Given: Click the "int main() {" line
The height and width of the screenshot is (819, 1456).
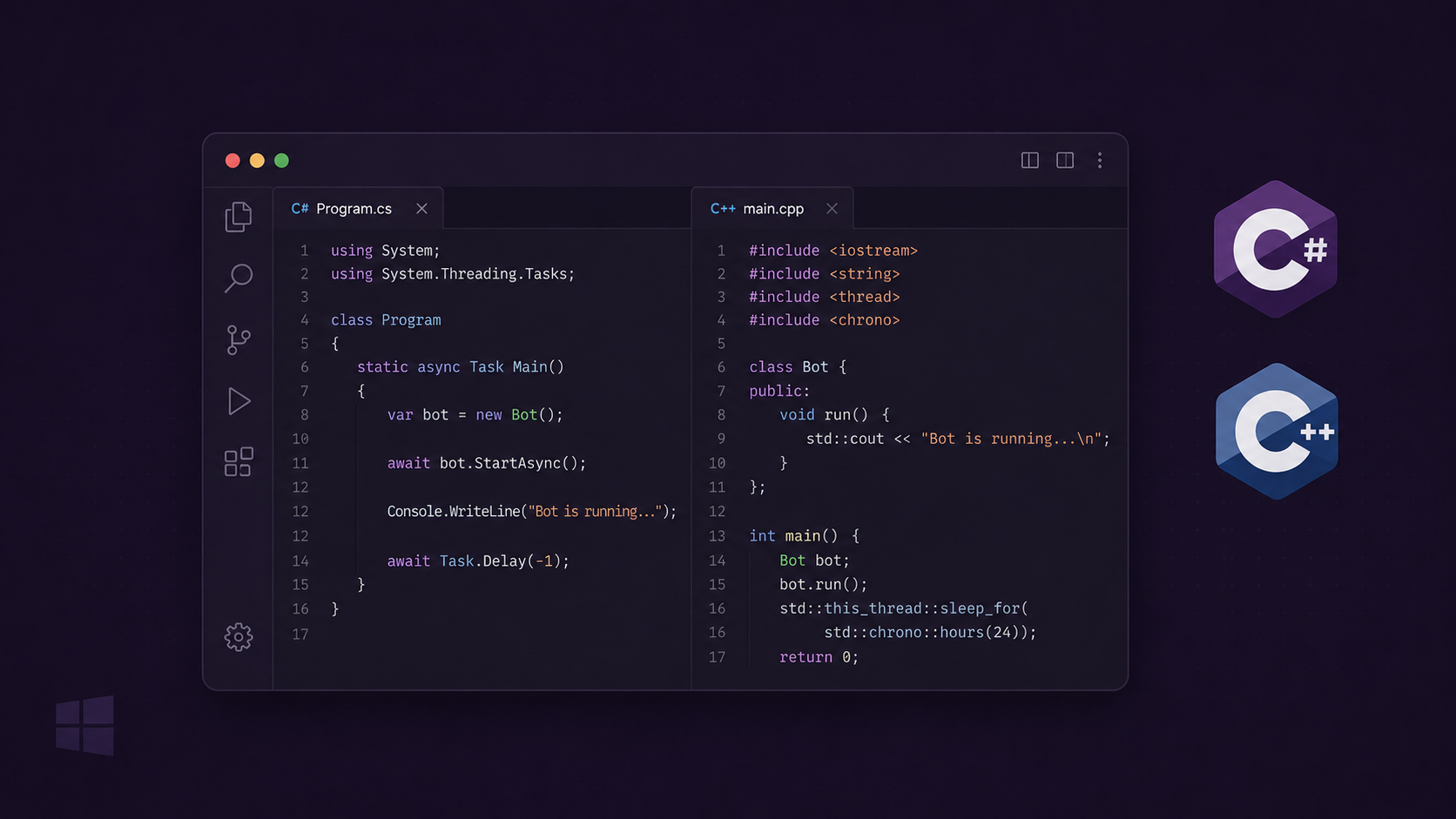Looking at the screenshot, I should coord(805,536).
